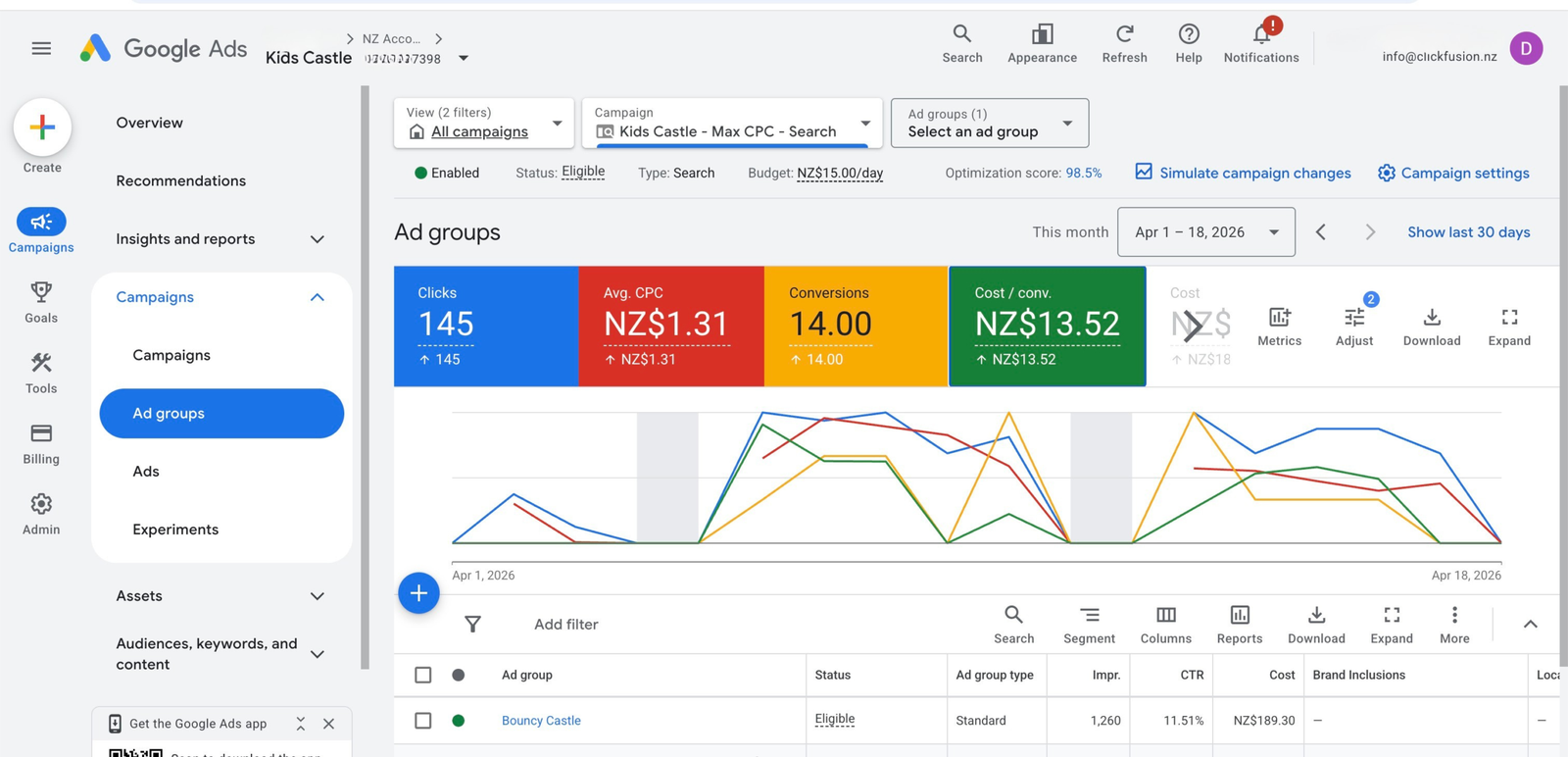The width and height of the screenshot is (1568, 757).
Task: Open the View All campaigns dropdown
Action: (x=484, y=123)
